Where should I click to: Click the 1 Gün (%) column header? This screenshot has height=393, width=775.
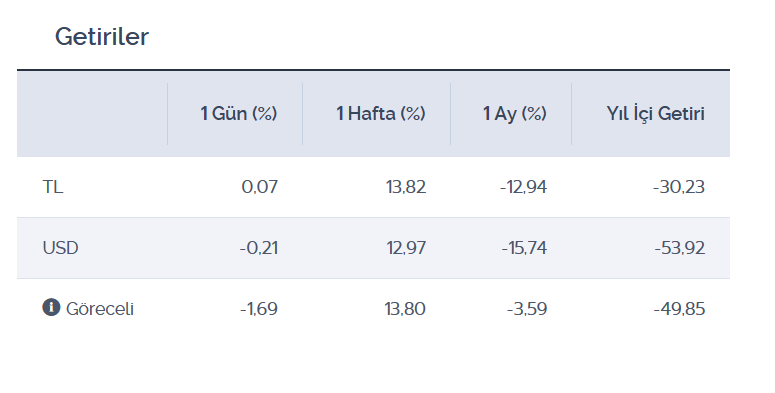pyautogui.click(x=239, y=114)
